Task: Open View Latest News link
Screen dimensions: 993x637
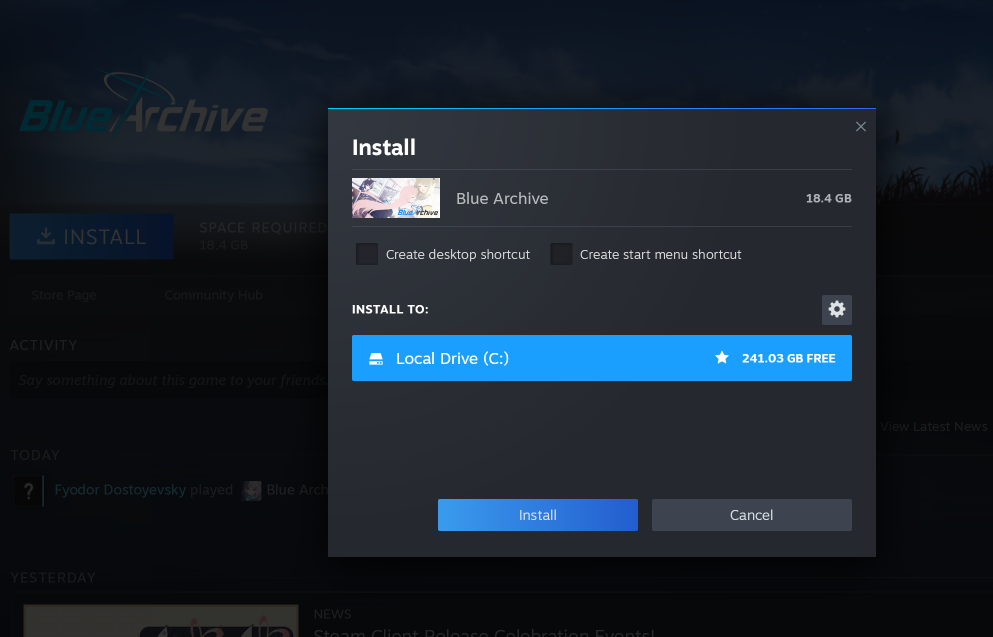Action: [933, 427]
